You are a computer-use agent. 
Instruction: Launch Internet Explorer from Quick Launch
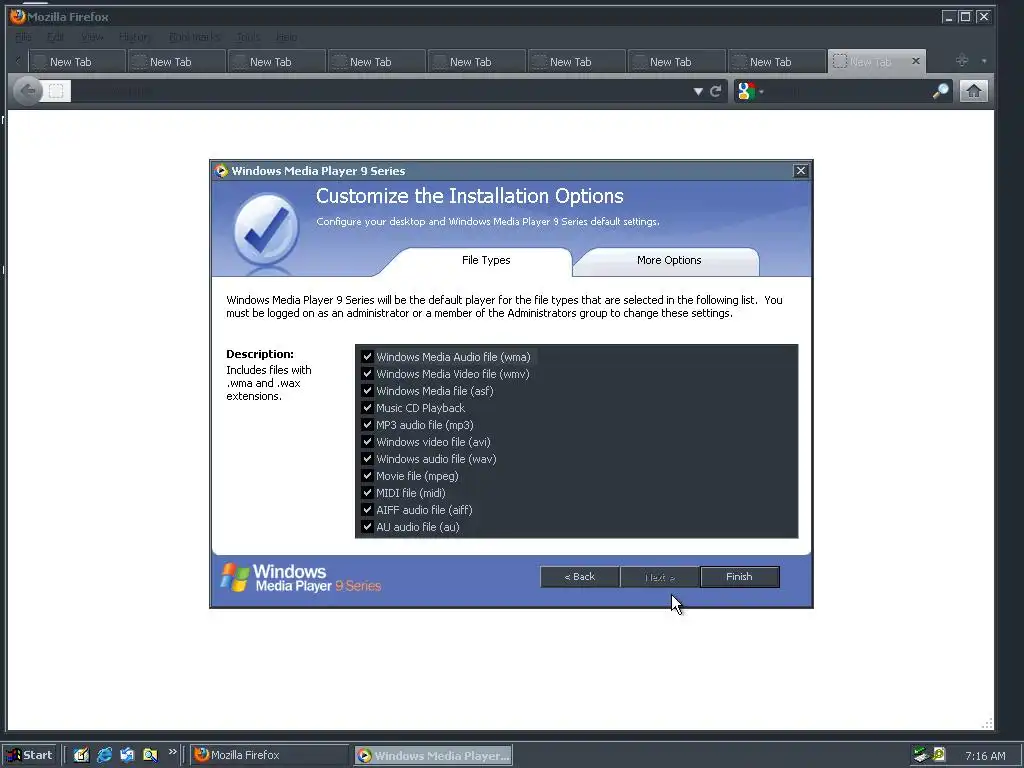click(104, 755)
